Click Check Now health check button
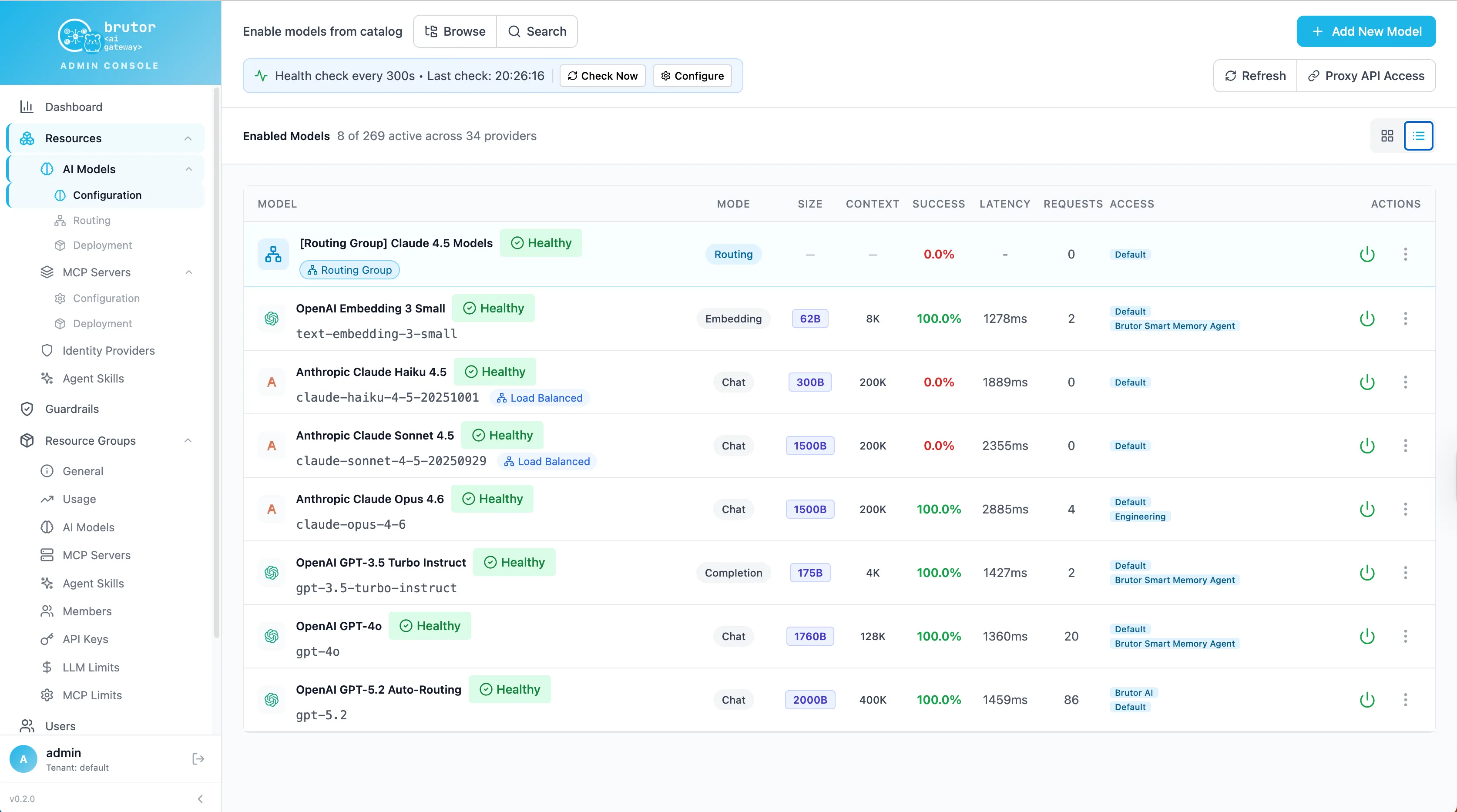Screen dimensions: 1457x812 602,76
